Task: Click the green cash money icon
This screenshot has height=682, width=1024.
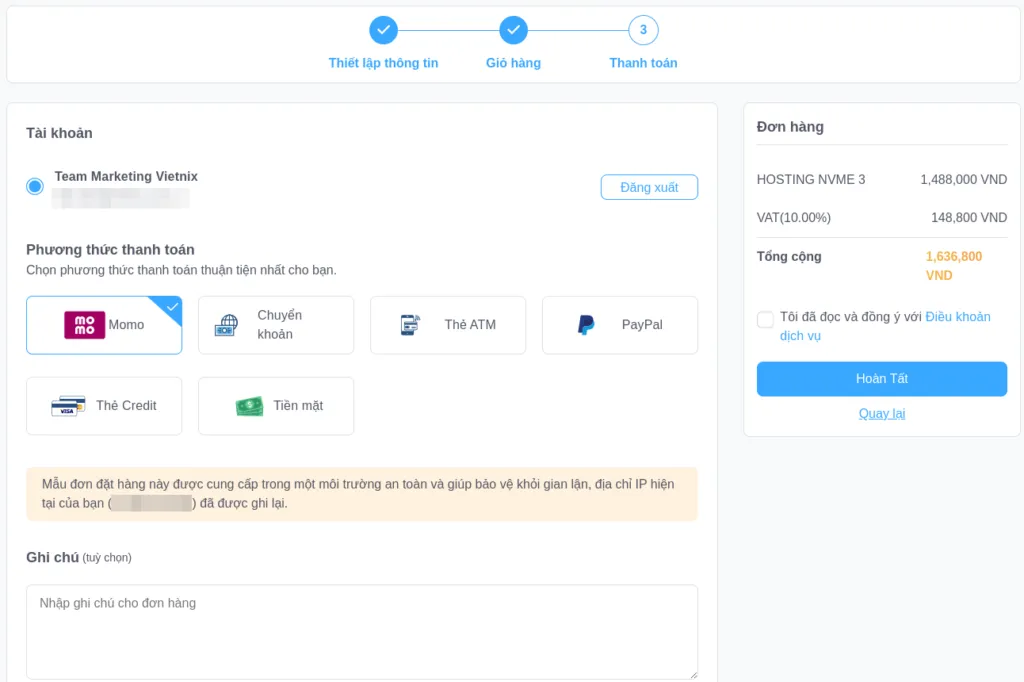Action: [x=249, y=406]
